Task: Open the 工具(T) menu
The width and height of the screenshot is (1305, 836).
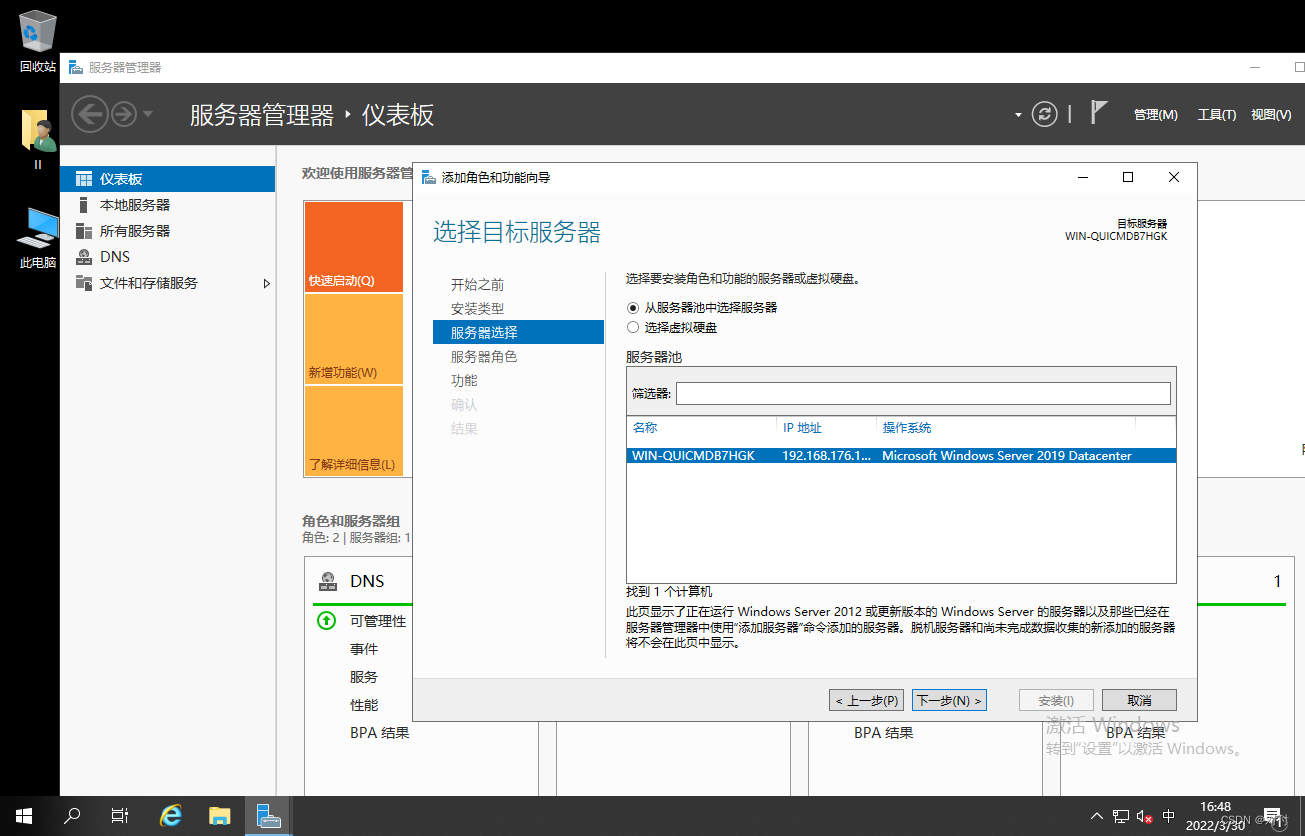Action: click(1216, 114)
